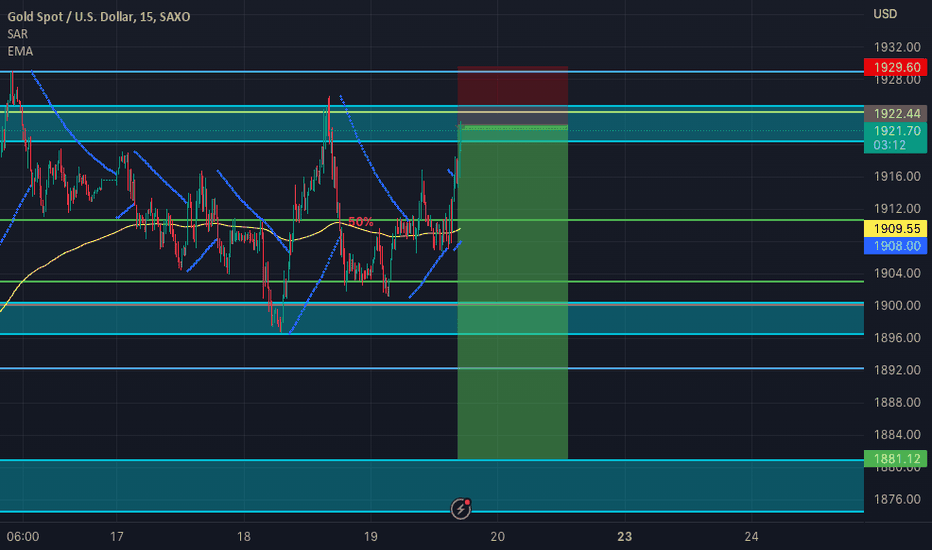Click the current price 1921.70 label
932x550 pixels.
coord(896,131)
